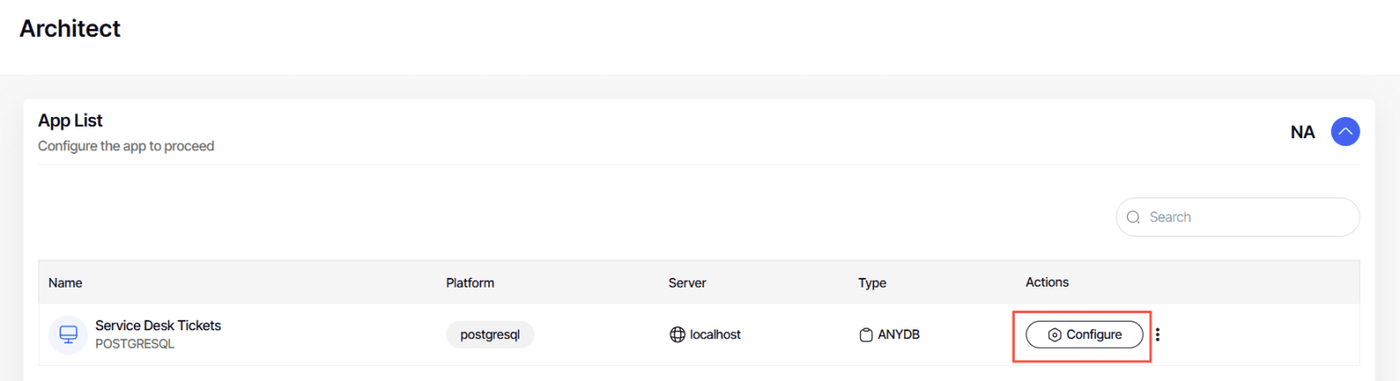1400x381 pixels.
Task: Click the magnifier icon in search box
Action: 1133,217
